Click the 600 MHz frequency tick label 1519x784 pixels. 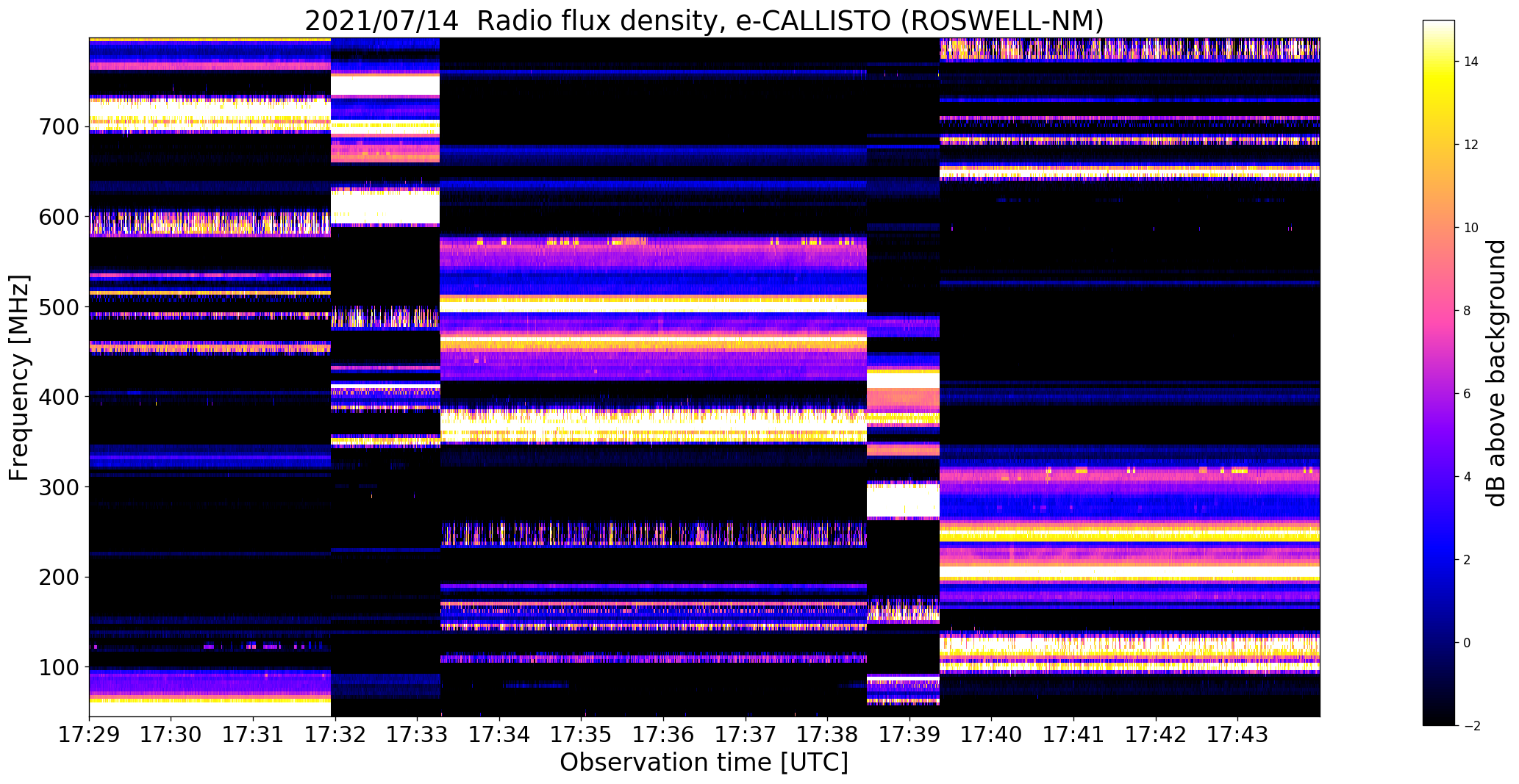pos(58,217)
